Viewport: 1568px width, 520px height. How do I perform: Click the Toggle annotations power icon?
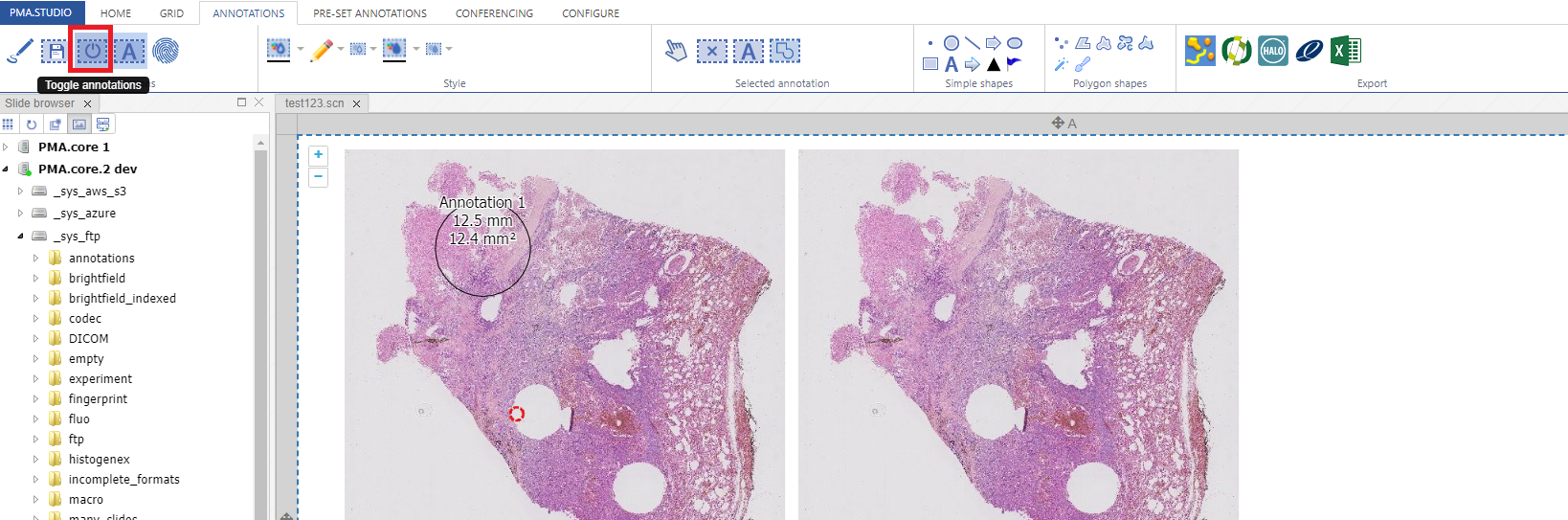pos(92,51)
